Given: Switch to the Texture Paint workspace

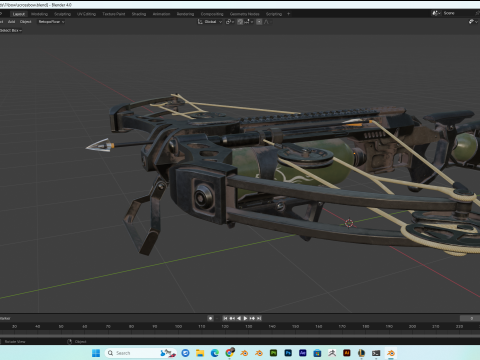Looking at the screenshot, I should coord(114,14).
